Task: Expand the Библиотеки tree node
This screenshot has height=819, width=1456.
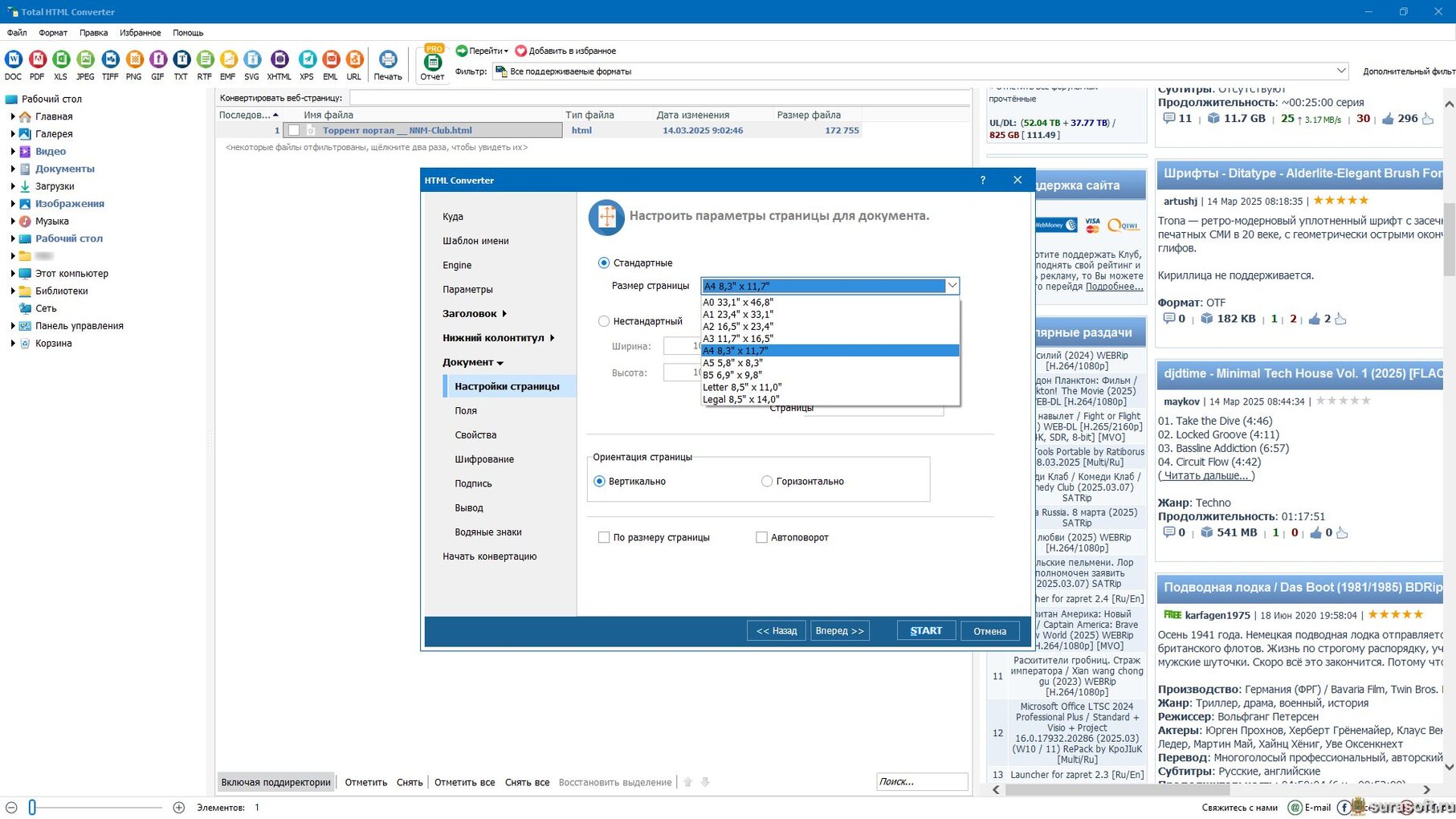Action: (13, 291)
